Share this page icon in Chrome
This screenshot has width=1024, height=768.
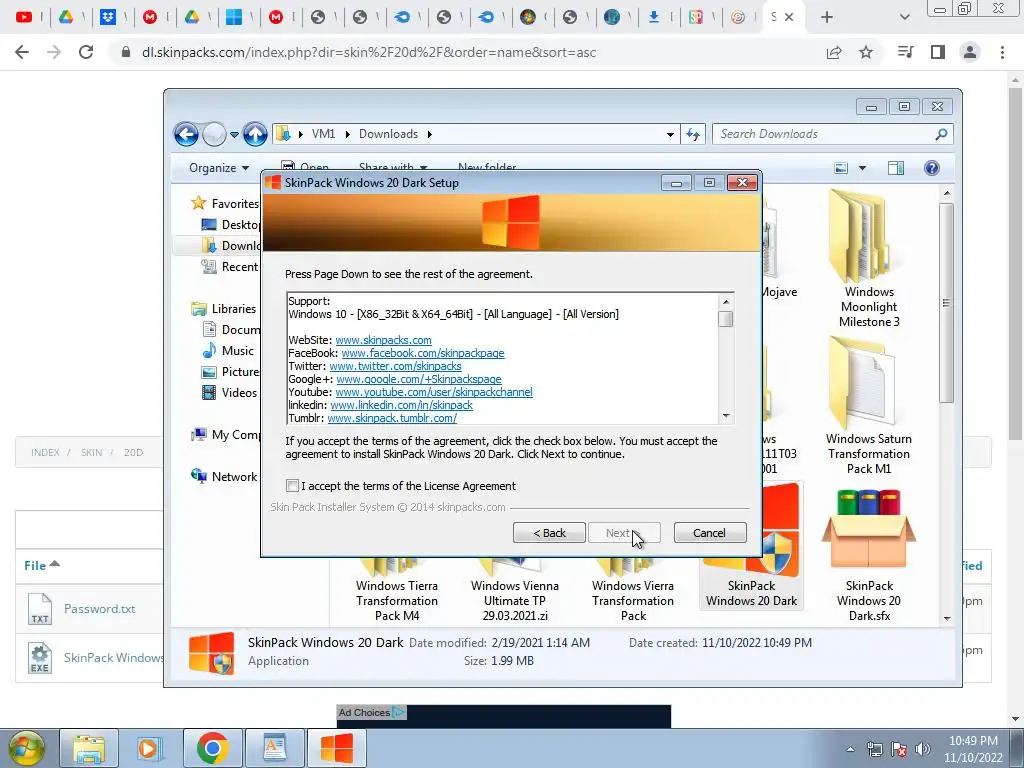(834, 52)
